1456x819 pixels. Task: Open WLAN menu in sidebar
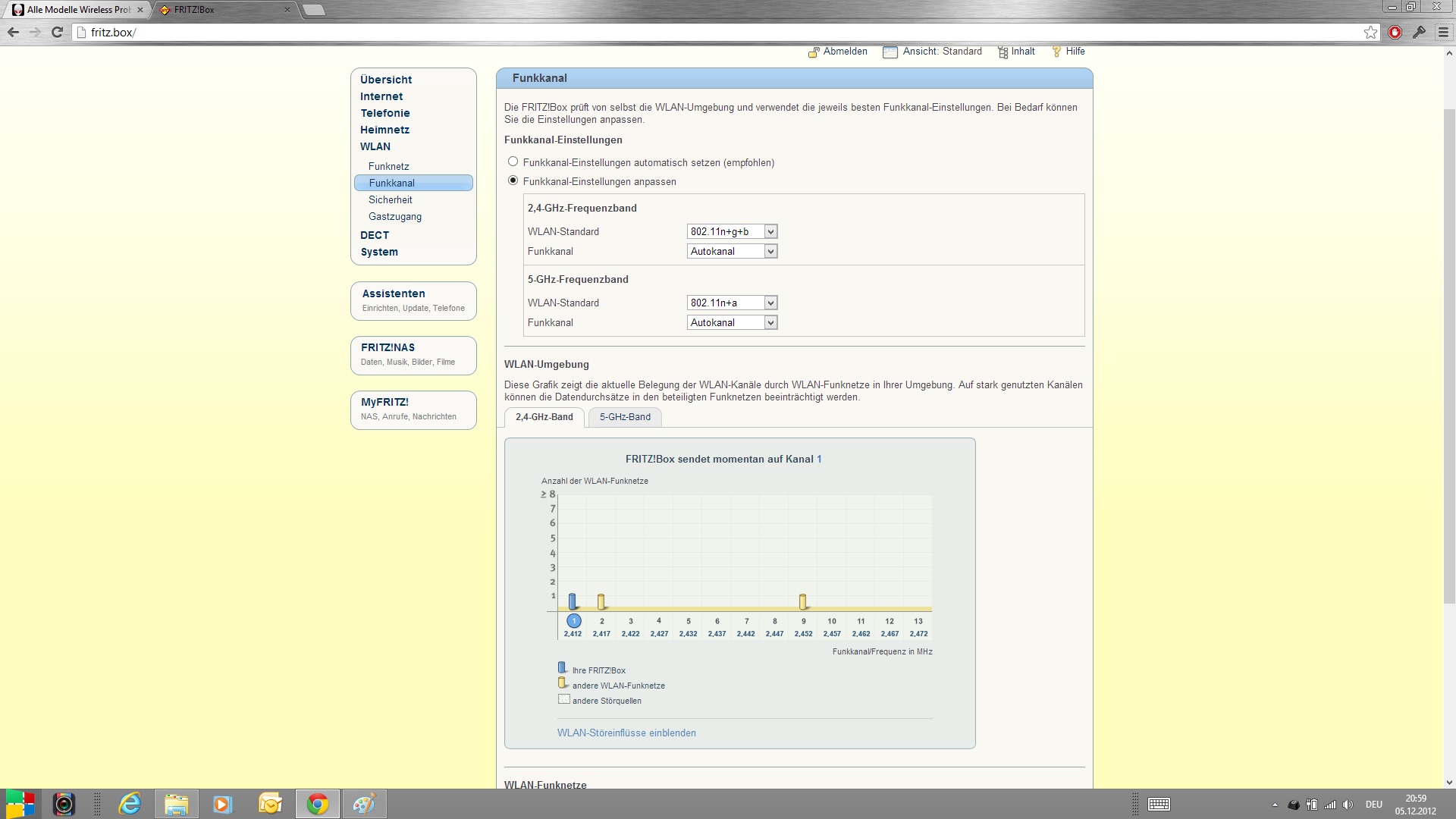(375, 146)
